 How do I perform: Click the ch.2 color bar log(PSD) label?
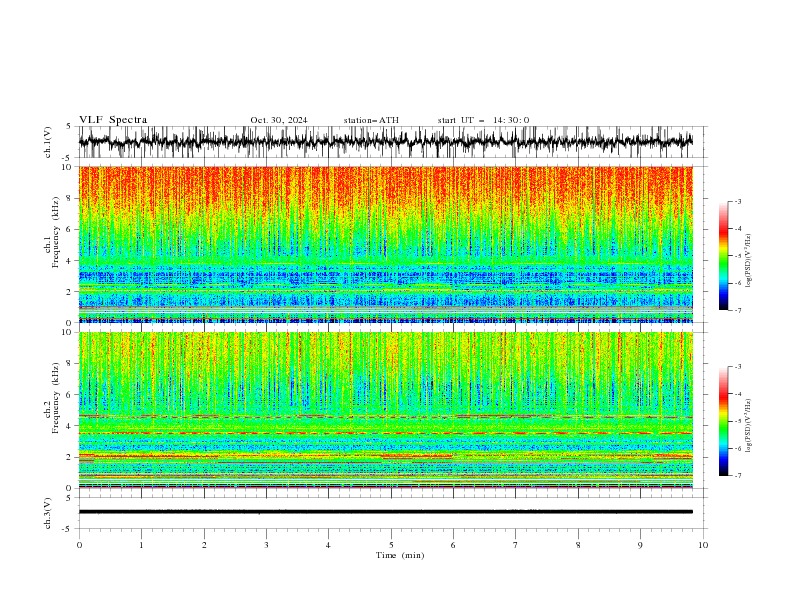pyautogui.click(x=748, y=426)
